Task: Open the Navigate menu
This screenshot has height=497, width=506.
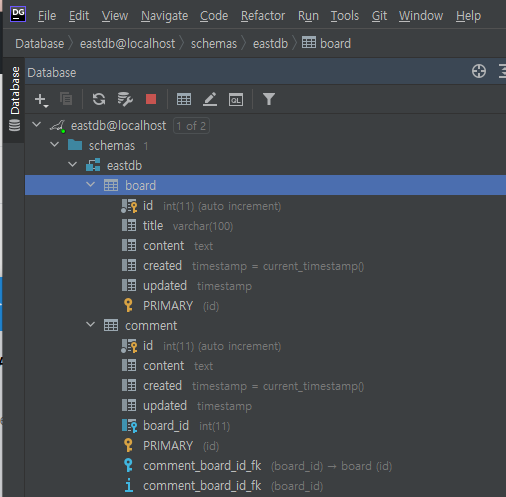Action: coord(164,16)
